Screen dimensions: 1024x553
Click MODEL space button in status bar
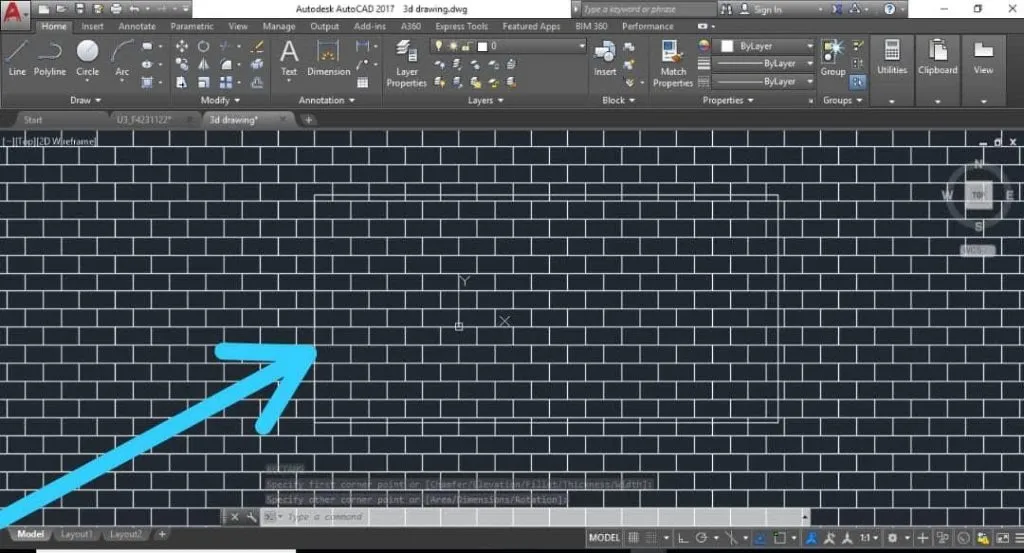pyautogui.click(x=604, y=538)
